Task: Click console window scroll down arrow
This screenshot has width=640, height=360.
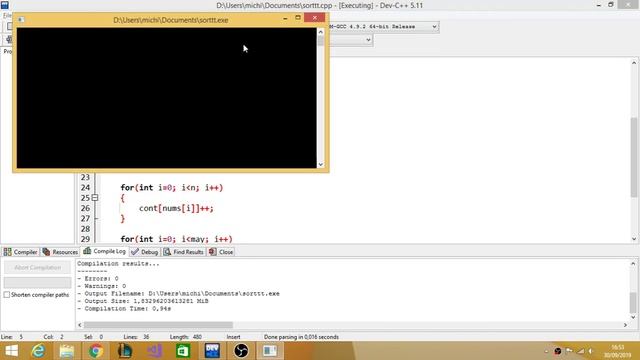Action: (x=320, y=164)
